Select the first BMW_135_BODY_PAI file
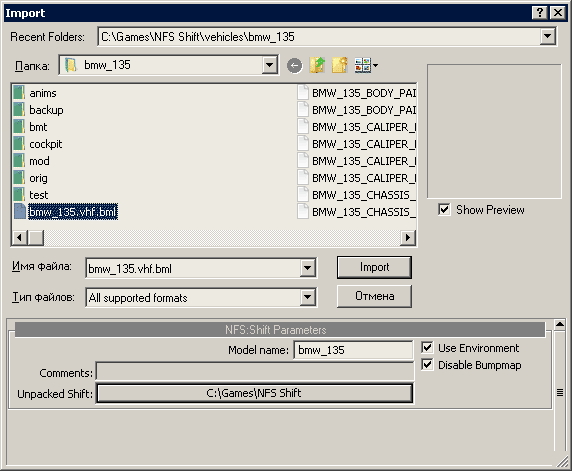 [357, 93]
